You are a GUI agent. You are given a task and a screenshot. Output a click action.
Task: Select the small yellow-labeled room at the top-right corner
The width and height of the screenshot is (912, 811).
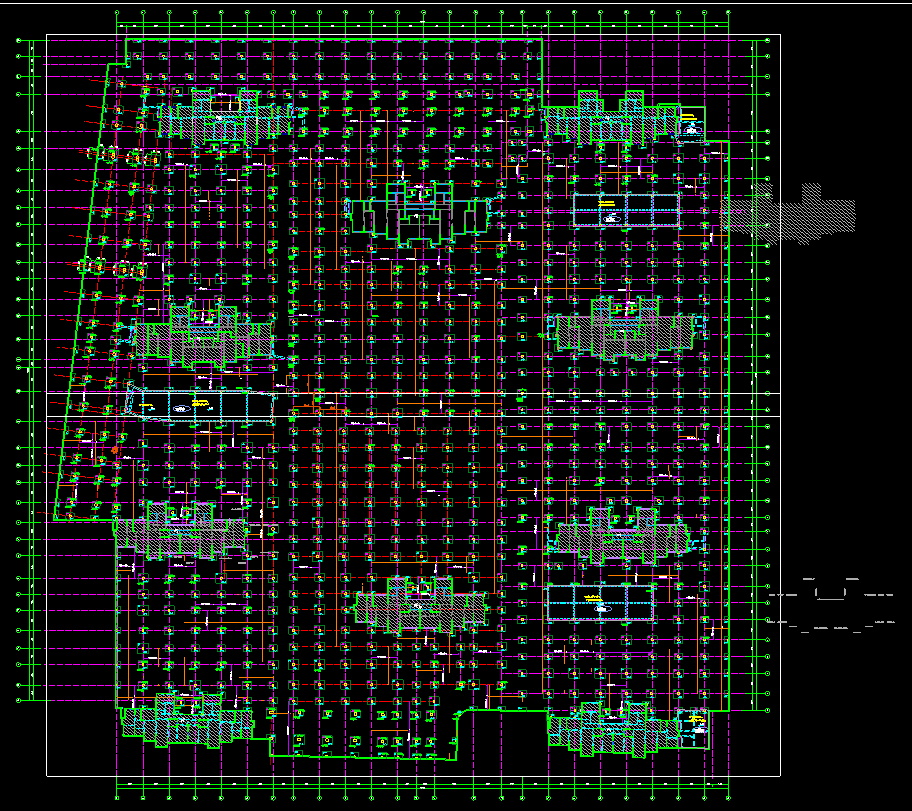pyautogui.click(x=692, y=124)
